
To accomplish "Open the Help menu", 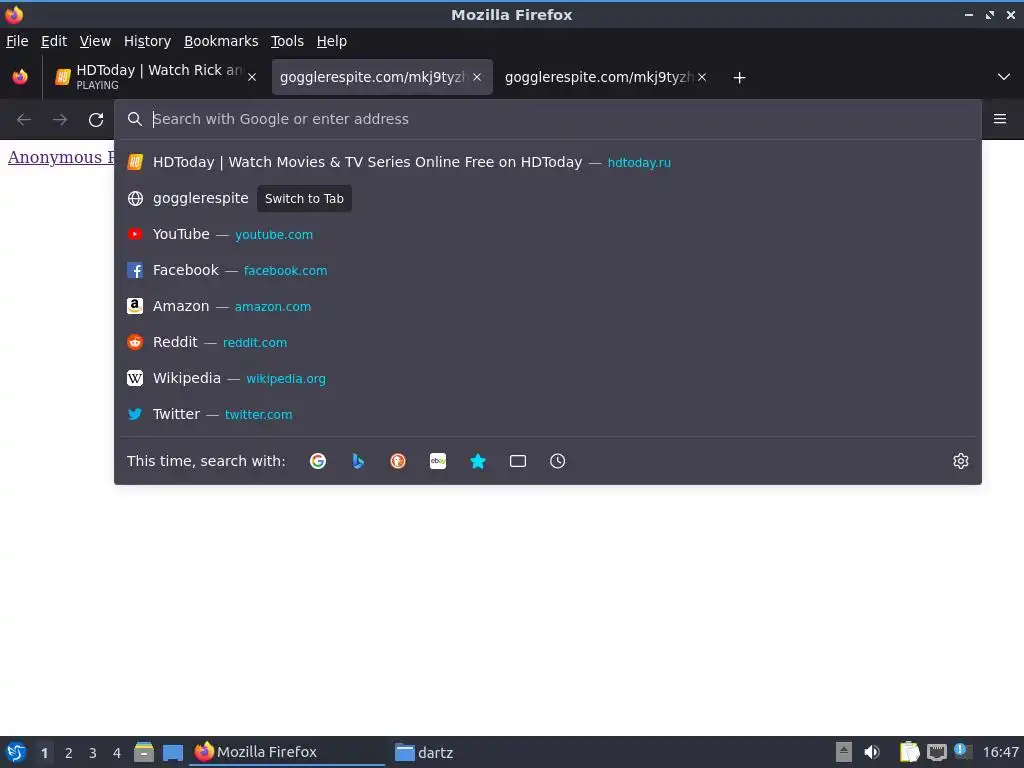I will [x=332, y=41].
